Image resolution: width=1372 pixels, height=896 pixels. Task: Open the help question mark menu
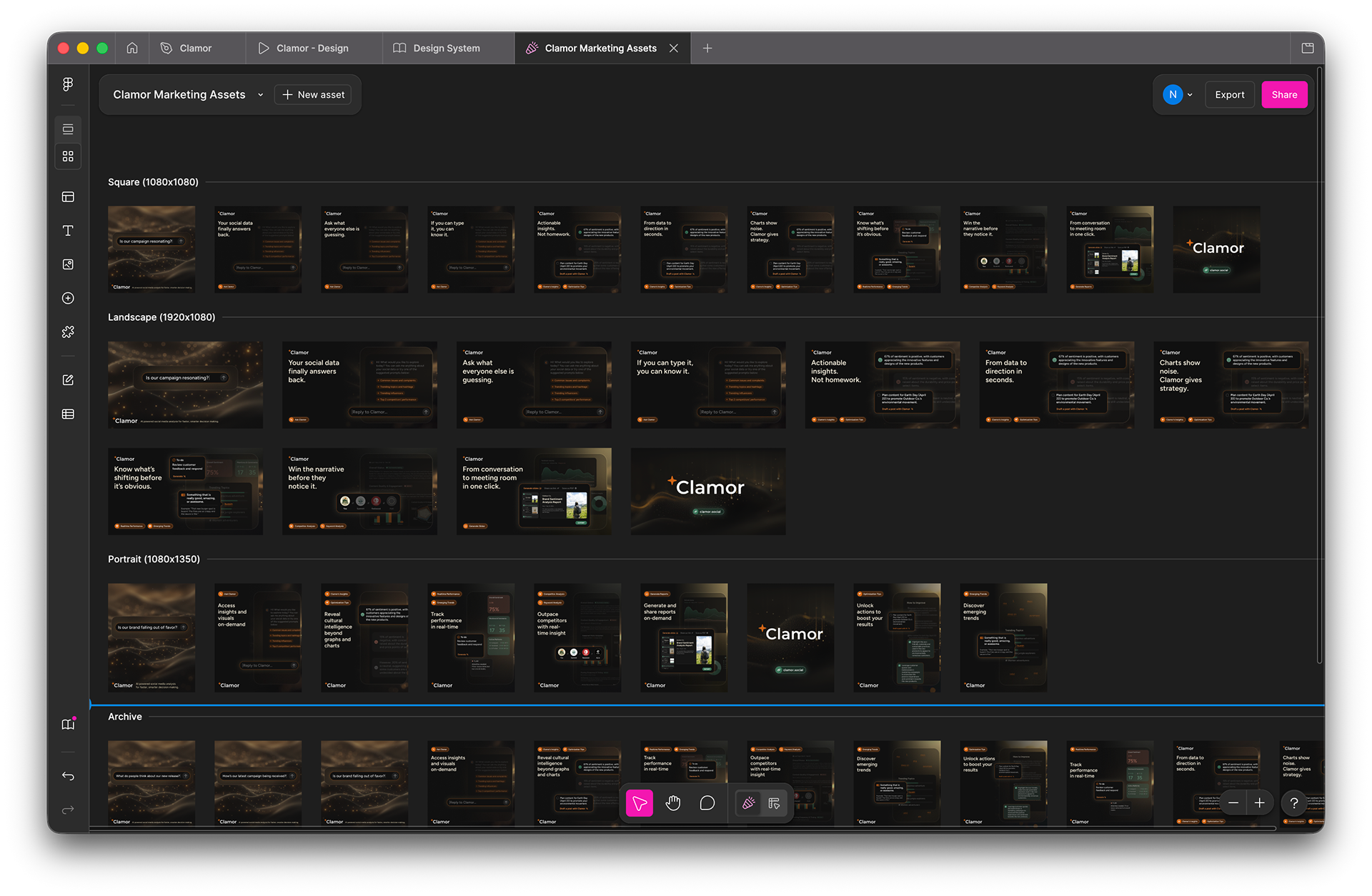tap(1294, 803)
